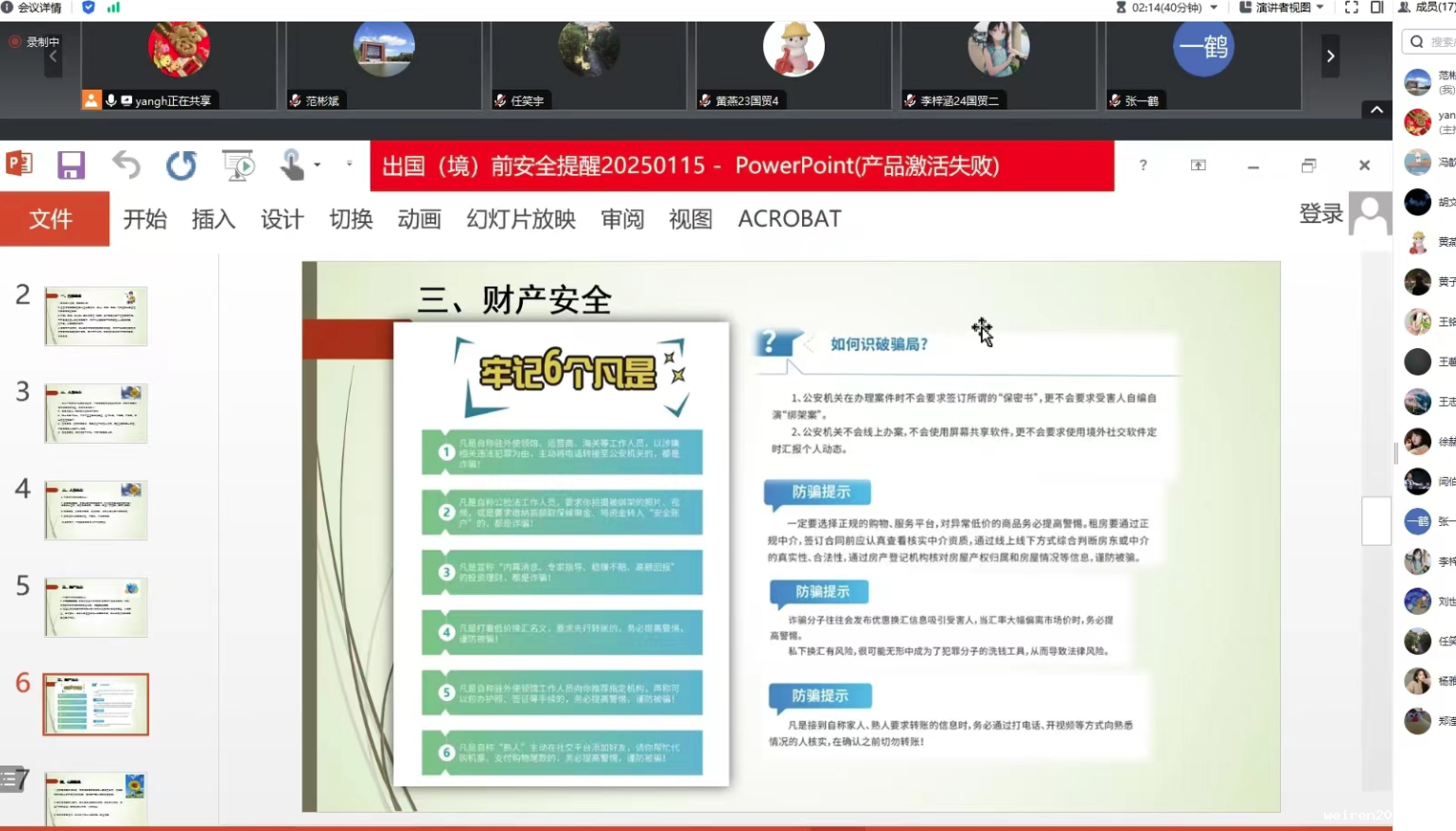Click the Undo arrow icon

[126, 165]
